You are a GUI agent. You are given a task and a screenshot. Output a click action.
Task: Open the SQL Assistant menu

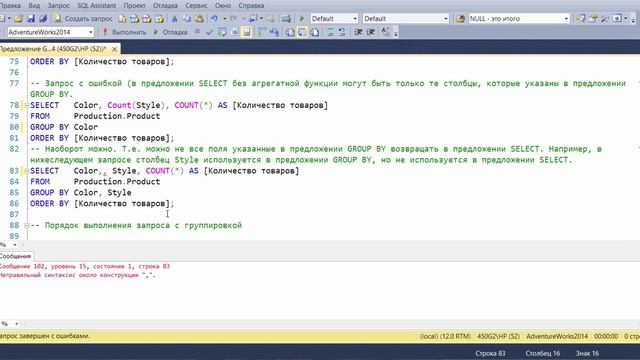click(97, 6)
